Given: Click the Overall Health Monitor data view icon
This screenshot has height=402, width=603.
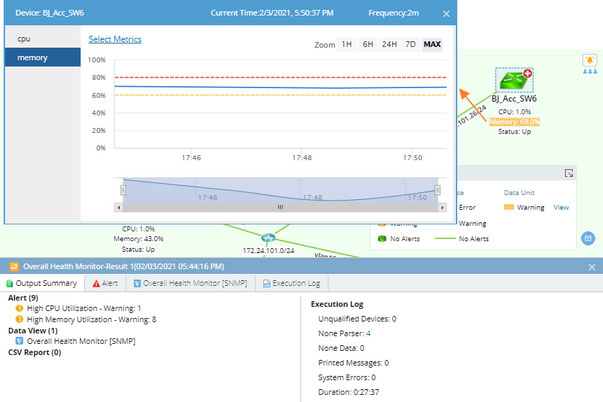Looking at the screenshot, I should [19, 341].
